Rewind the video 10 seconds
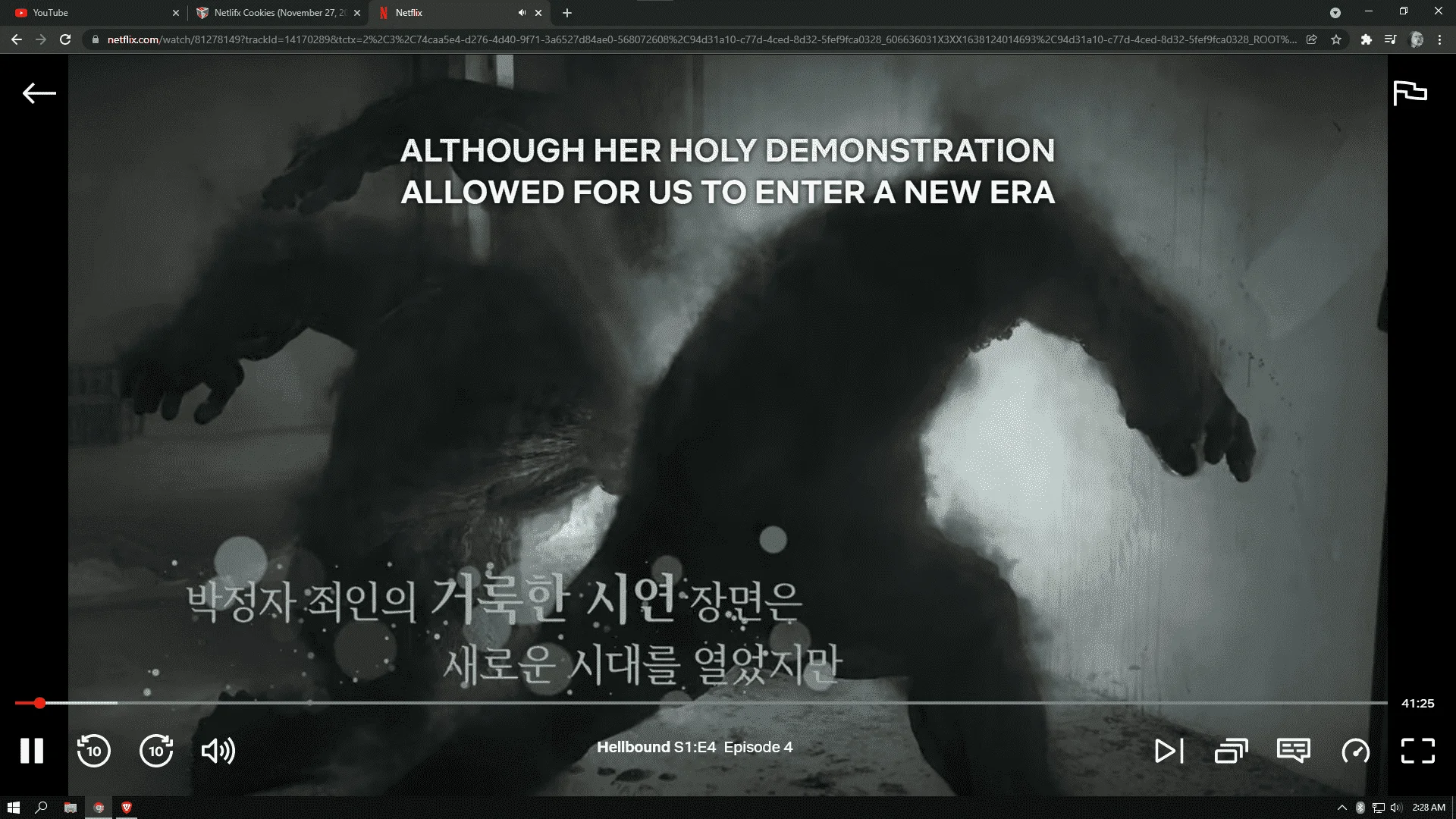 click(x=94, y=751)
